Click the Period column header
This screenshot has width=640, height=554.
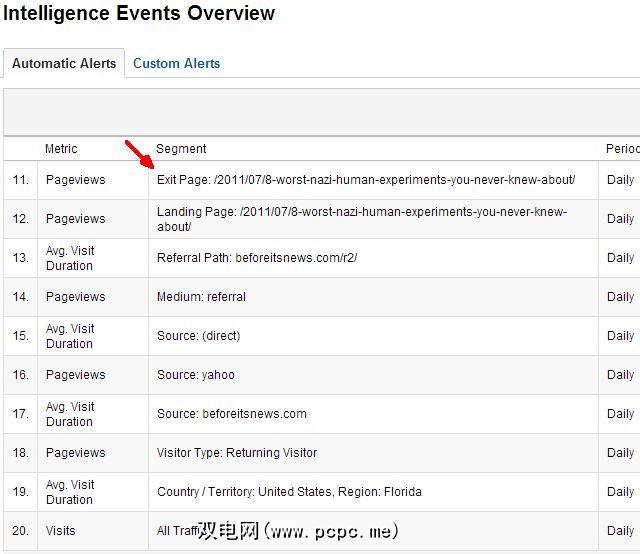tap(622, 149)
